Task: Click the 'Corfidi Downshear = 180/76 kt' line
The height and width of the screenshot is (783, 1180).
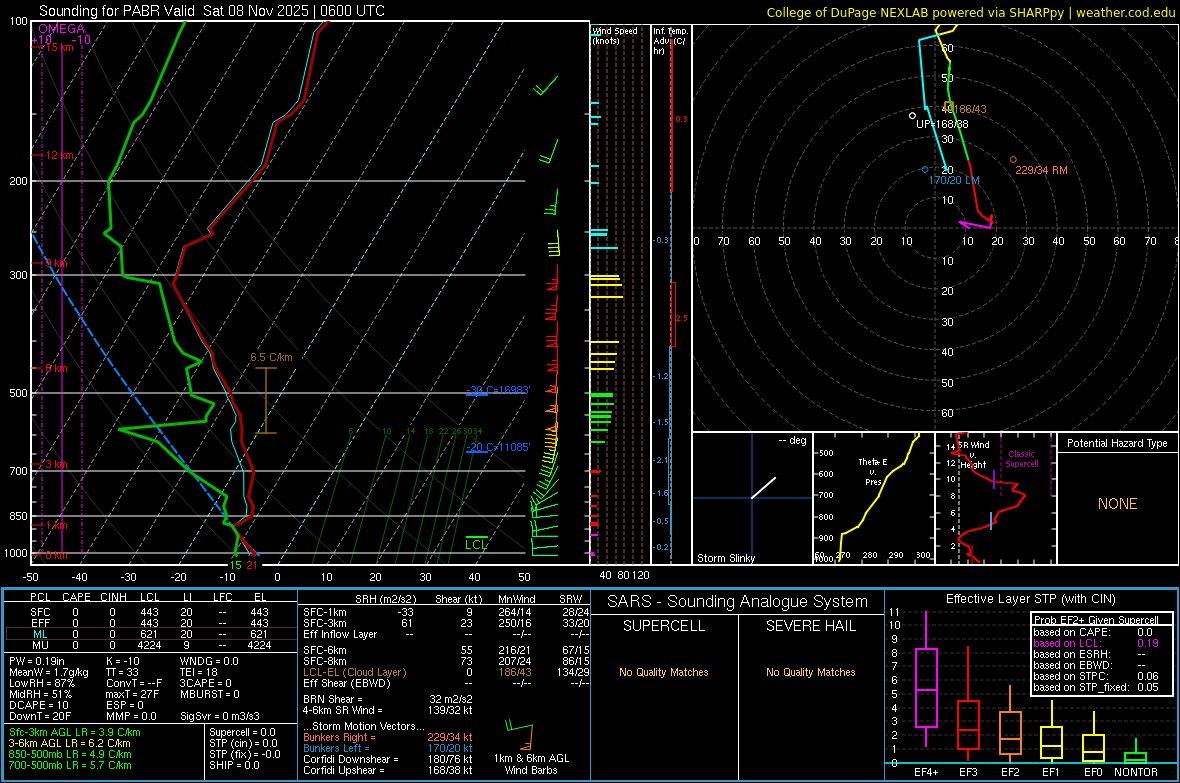Action: point(388,759)
